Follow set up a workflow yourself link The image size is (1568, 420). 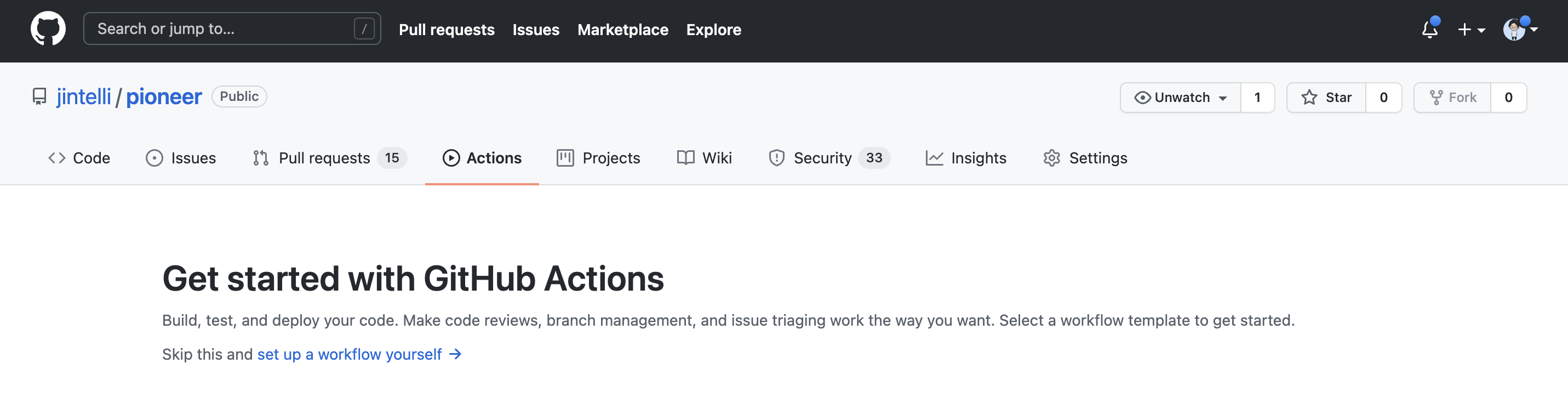click(x=359, y=354)
